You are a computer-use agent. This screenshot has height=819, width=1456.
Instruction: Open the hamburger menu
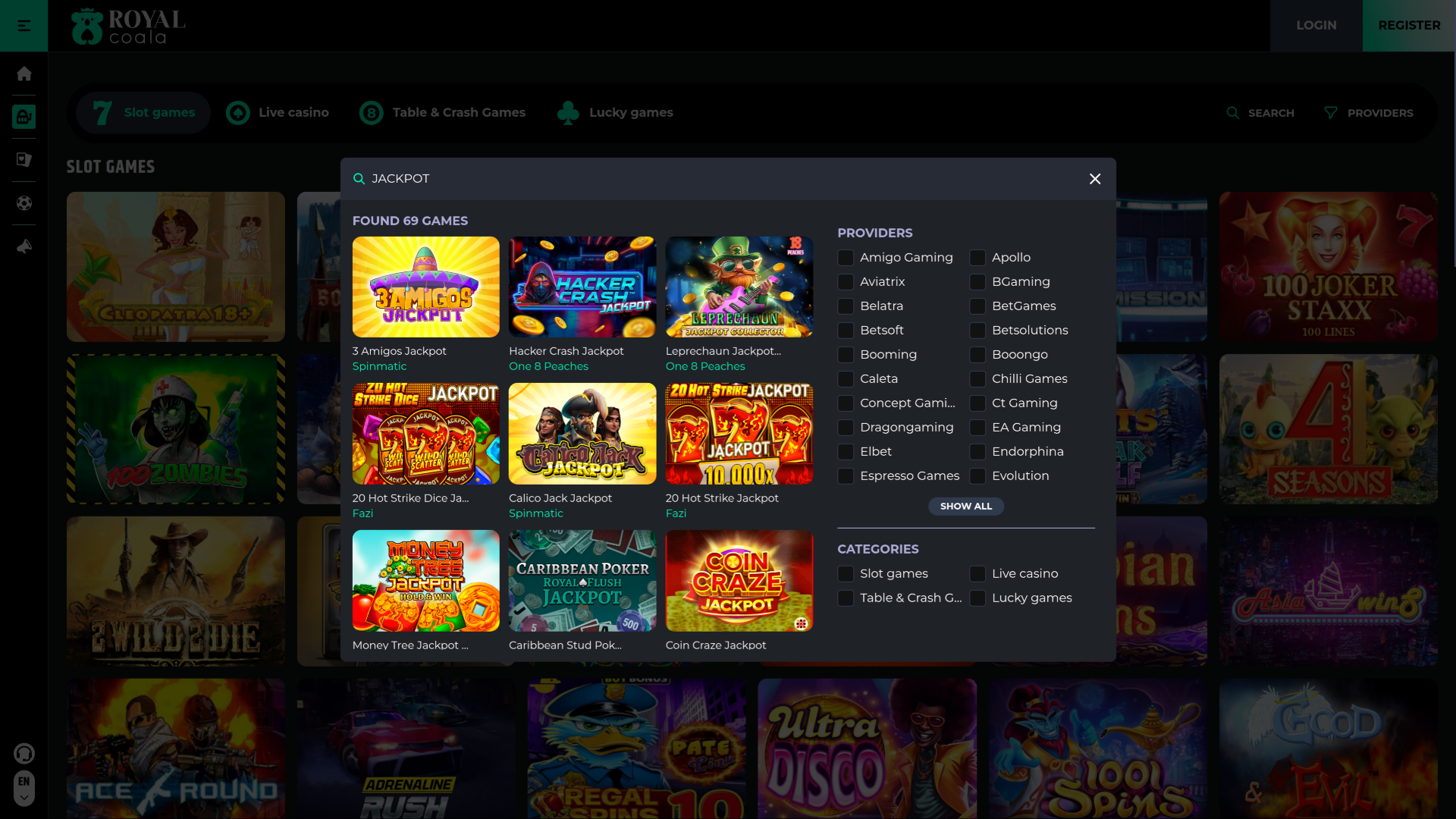tap(24, 26)
